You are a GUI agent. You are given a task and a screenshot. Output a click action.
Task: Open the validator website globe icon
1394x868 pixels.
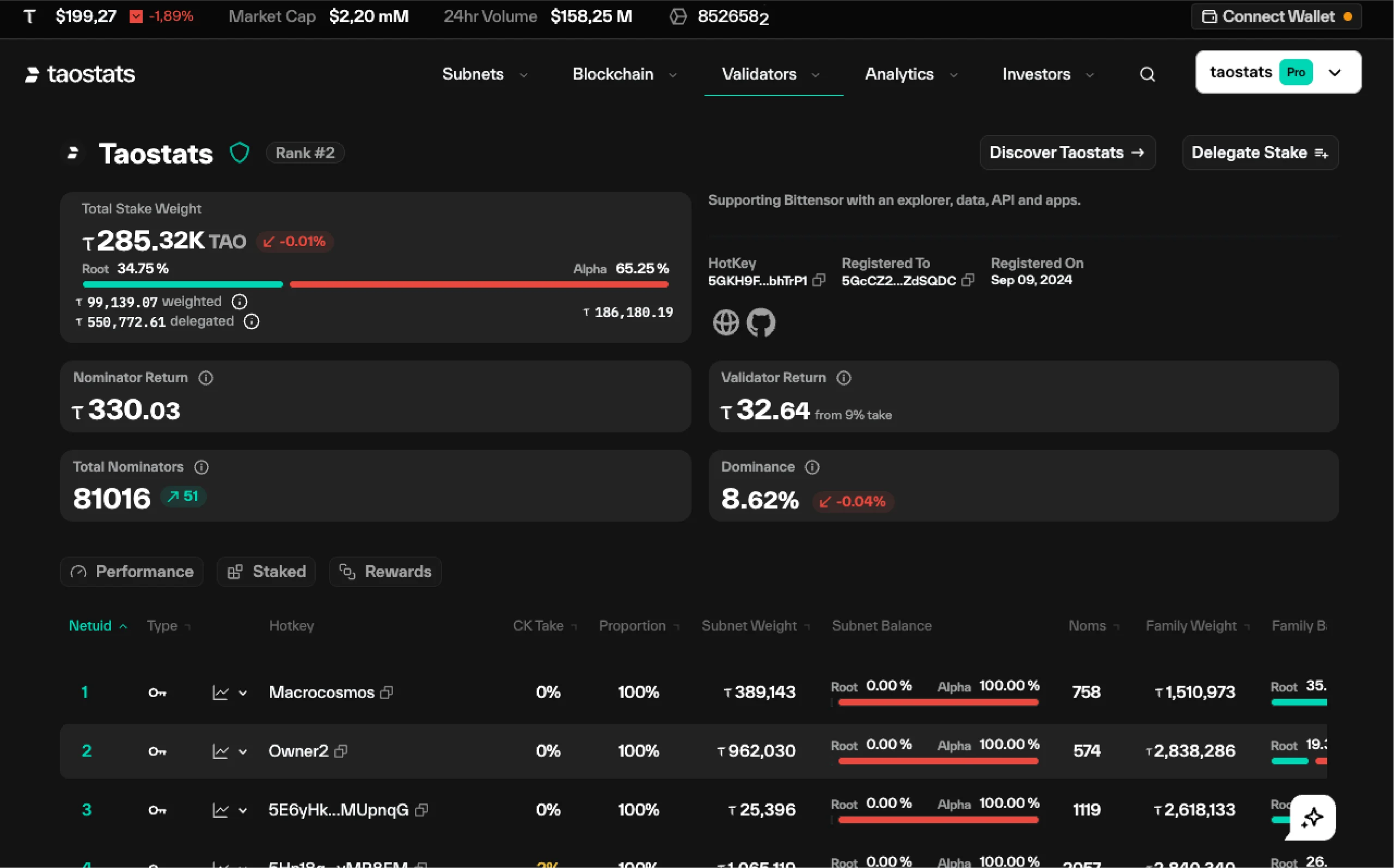pos(725,322)
